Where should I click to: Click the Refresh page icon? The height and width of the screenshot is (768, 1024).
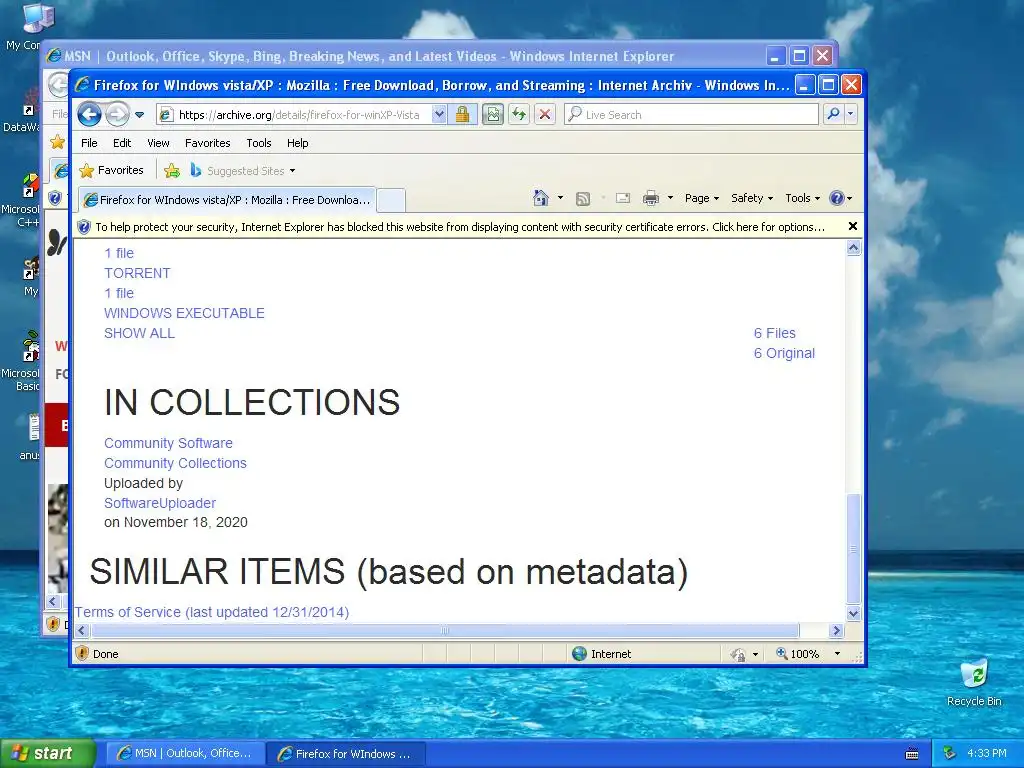tap(519, 115)
